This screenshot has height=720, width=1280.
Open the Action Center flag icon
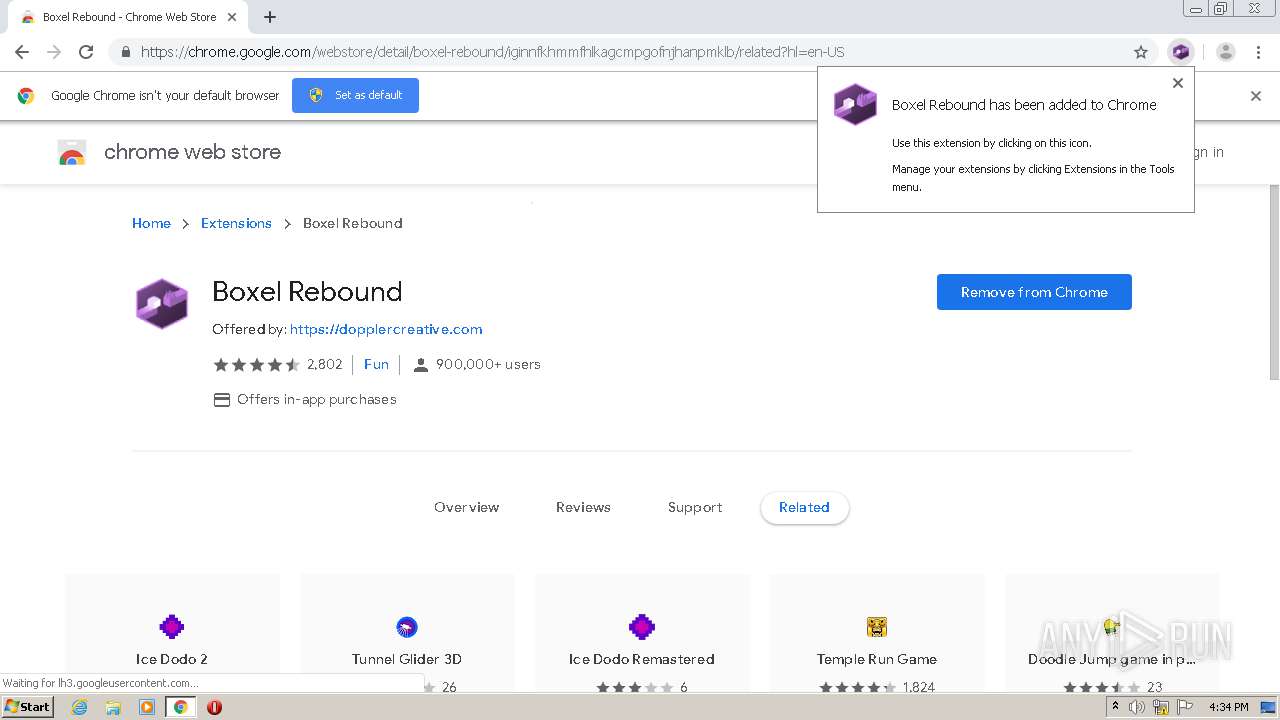click(1184, 707)
